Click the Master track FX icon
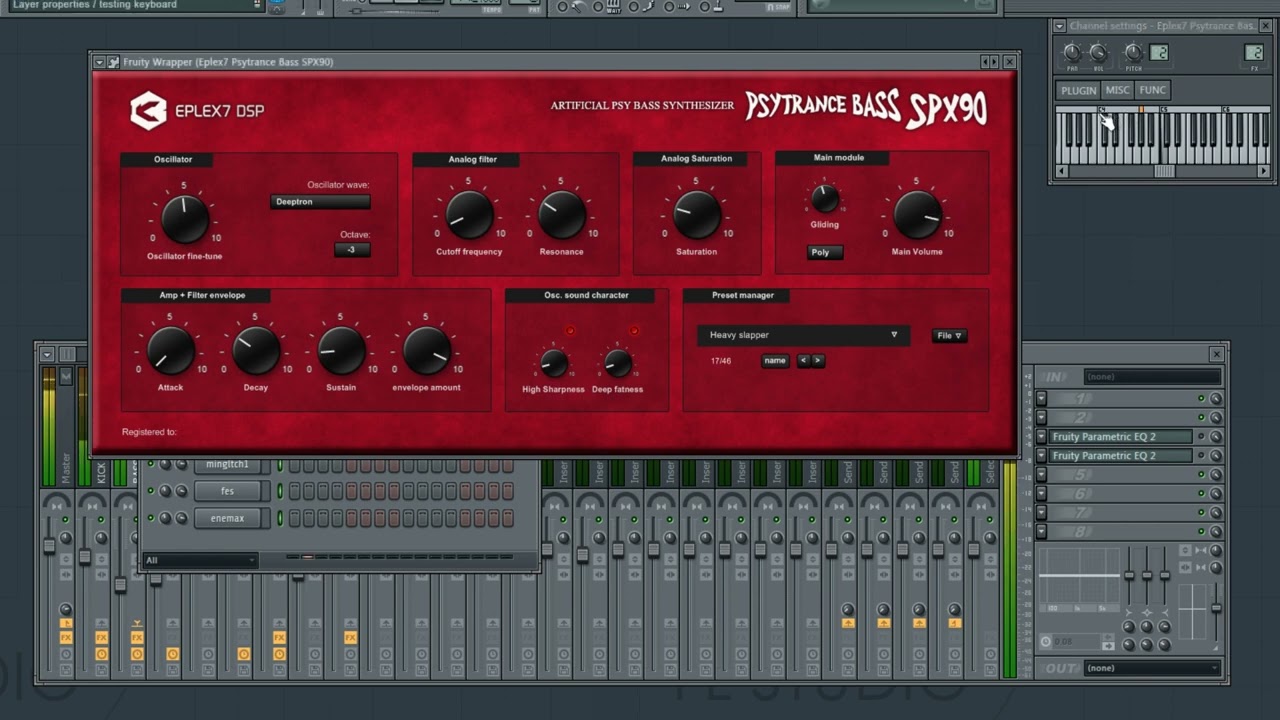Image resolution: width=1280 pixels, height=720 pixels. 66,637
